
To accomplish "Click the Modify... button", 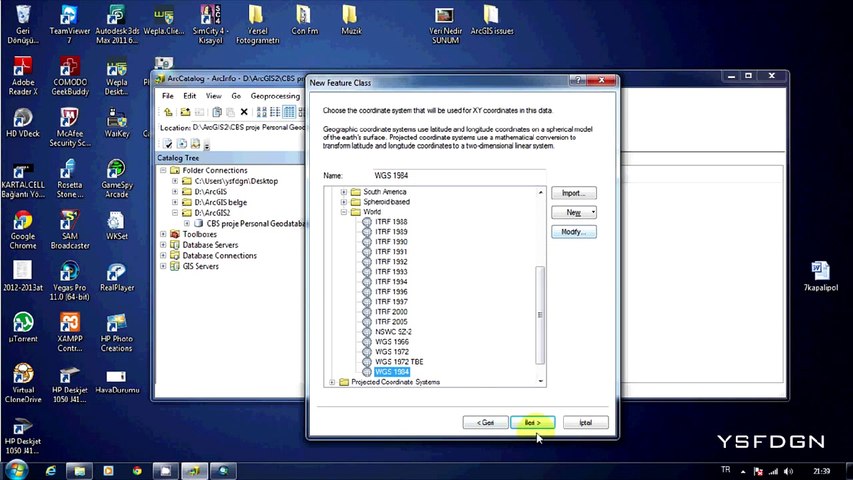I will coord(573,232).
